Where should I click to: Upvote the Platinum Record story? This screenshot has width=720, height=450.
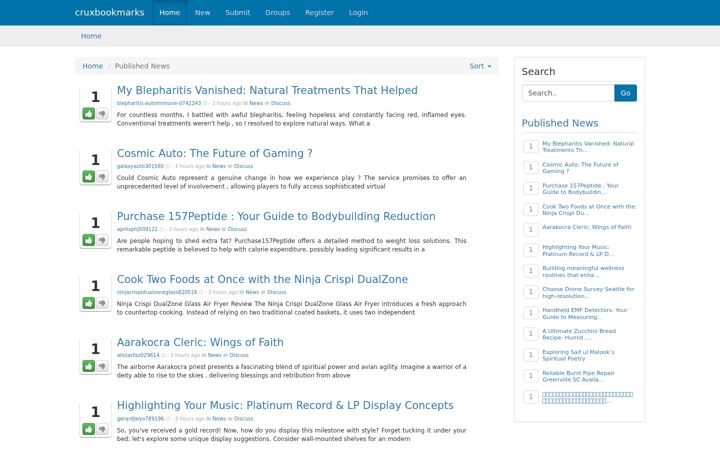[x=89, y=429]
